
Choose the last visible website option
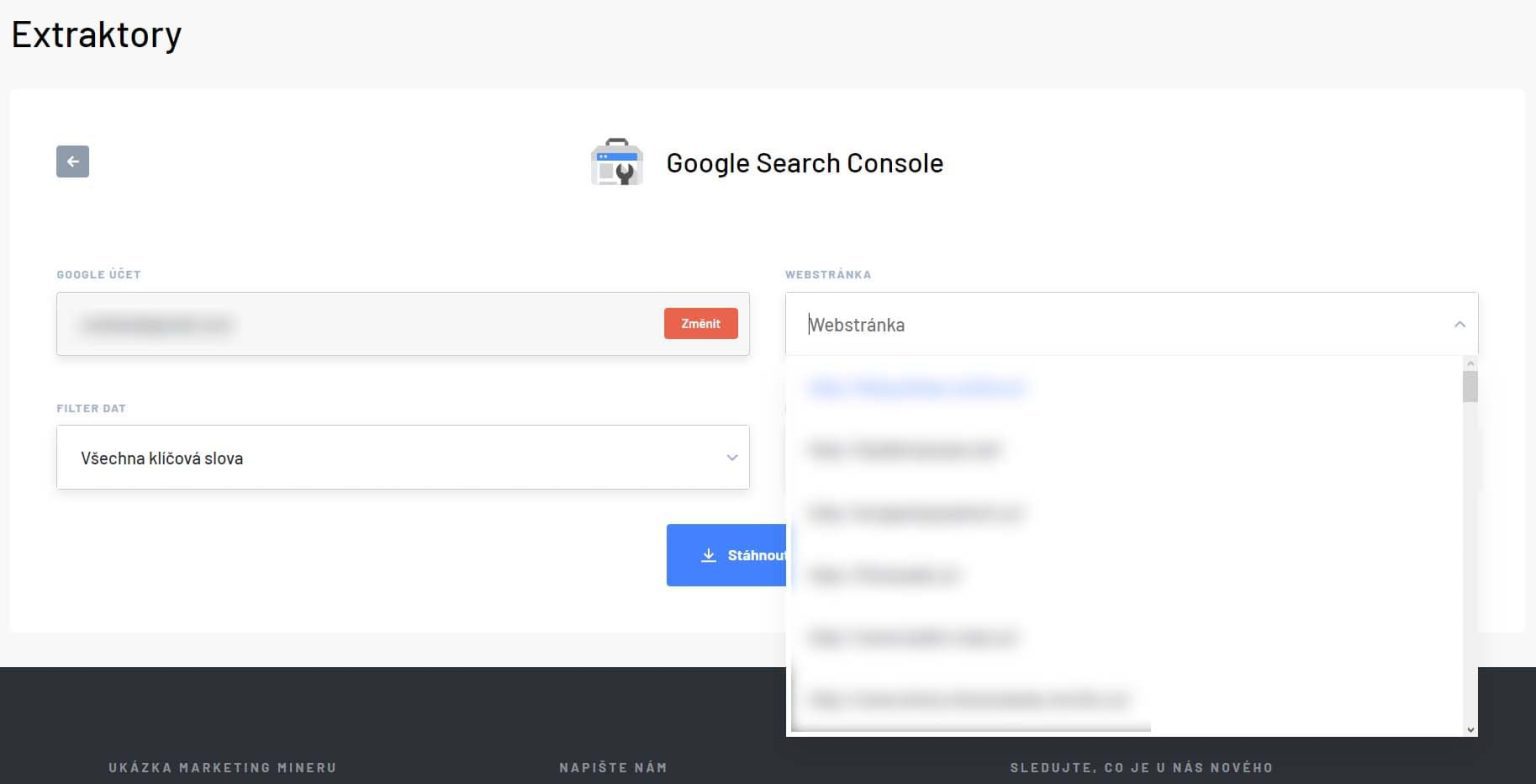pos(969,699)
